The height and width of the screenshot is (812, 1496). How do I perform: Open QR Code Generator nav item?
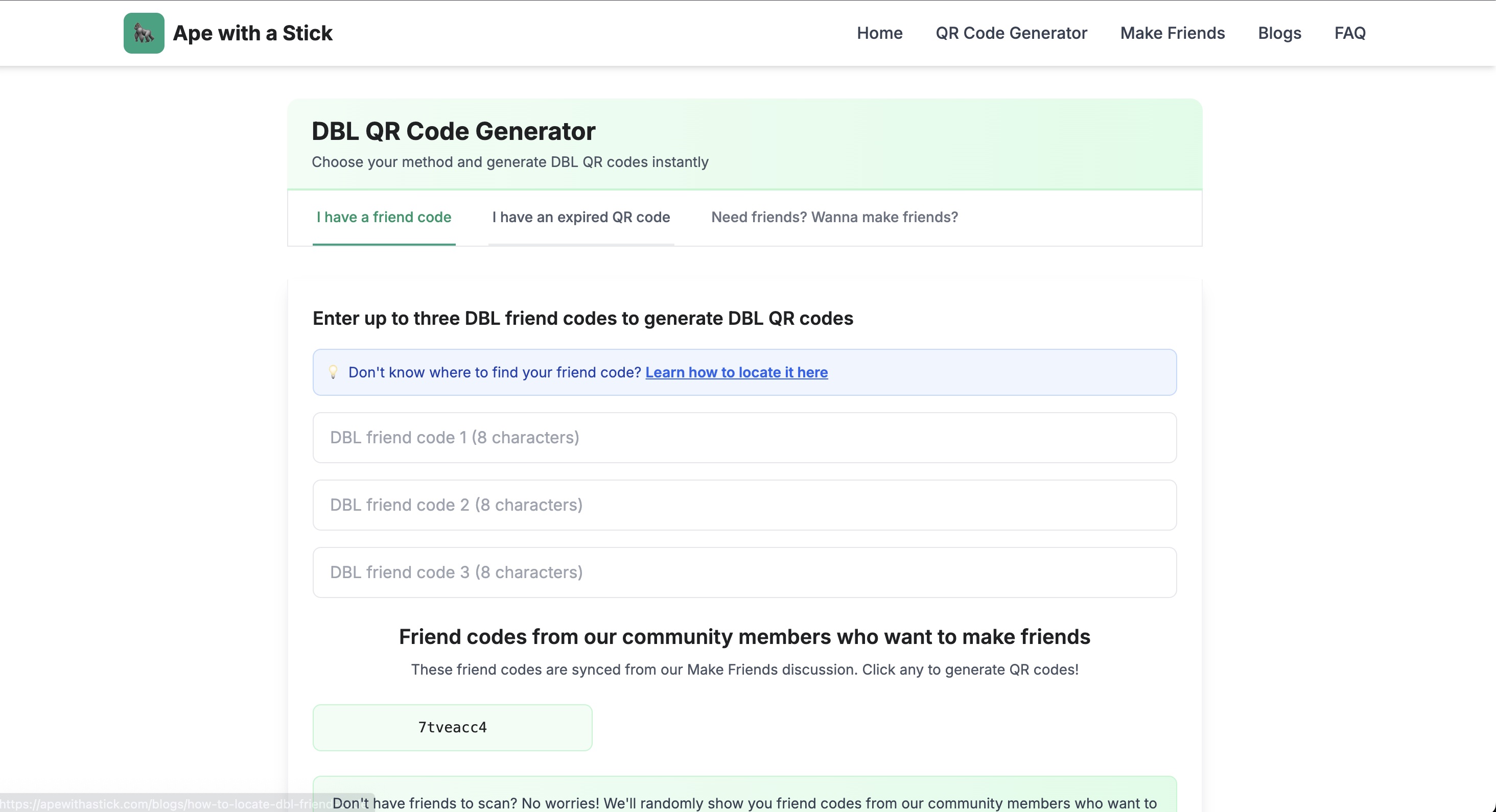tap(1011, 33)
